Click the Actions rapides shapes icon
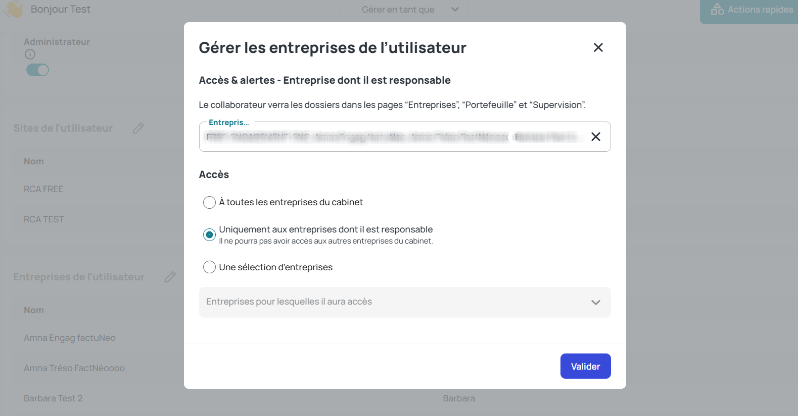This screenshot has width=798, height=416. (717, 9)
